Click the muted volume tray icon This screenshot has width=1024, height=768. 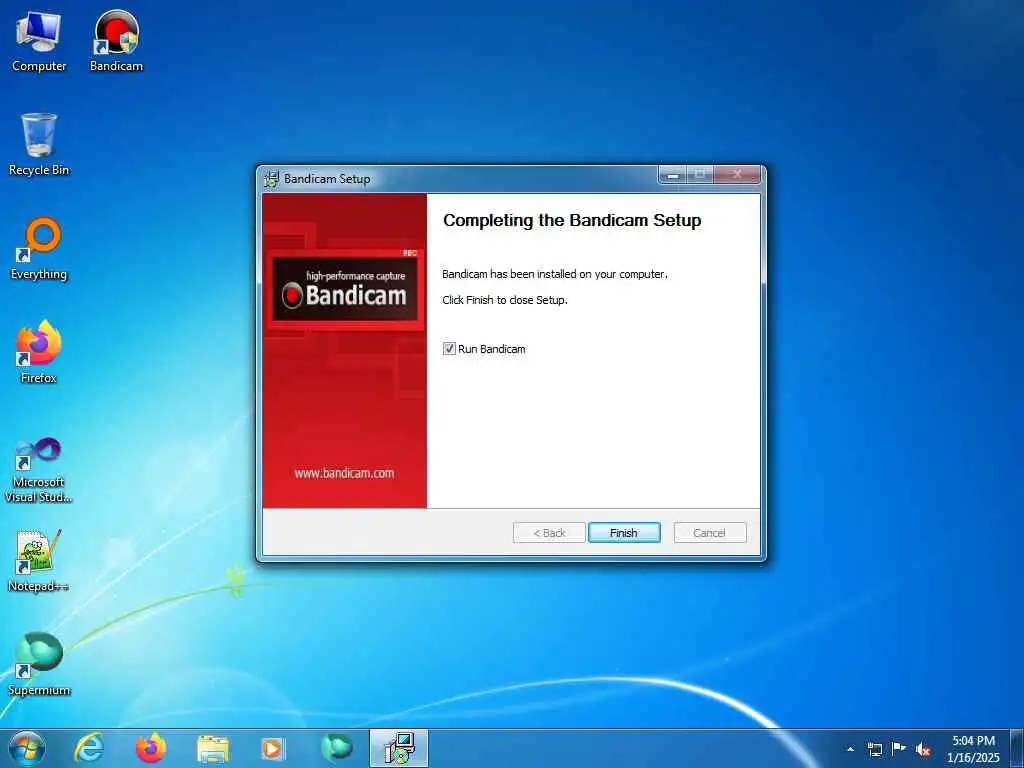point(923,750)
